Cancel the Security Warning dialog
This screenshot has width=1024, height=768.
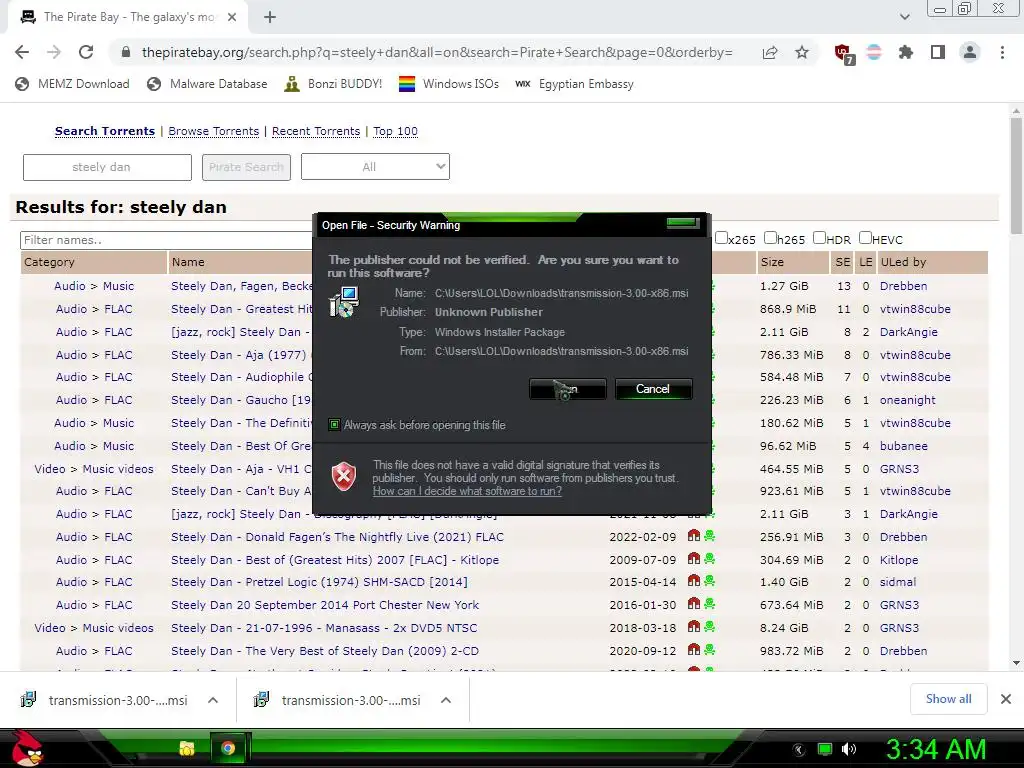pyautogui.click(x=653, y=389)
